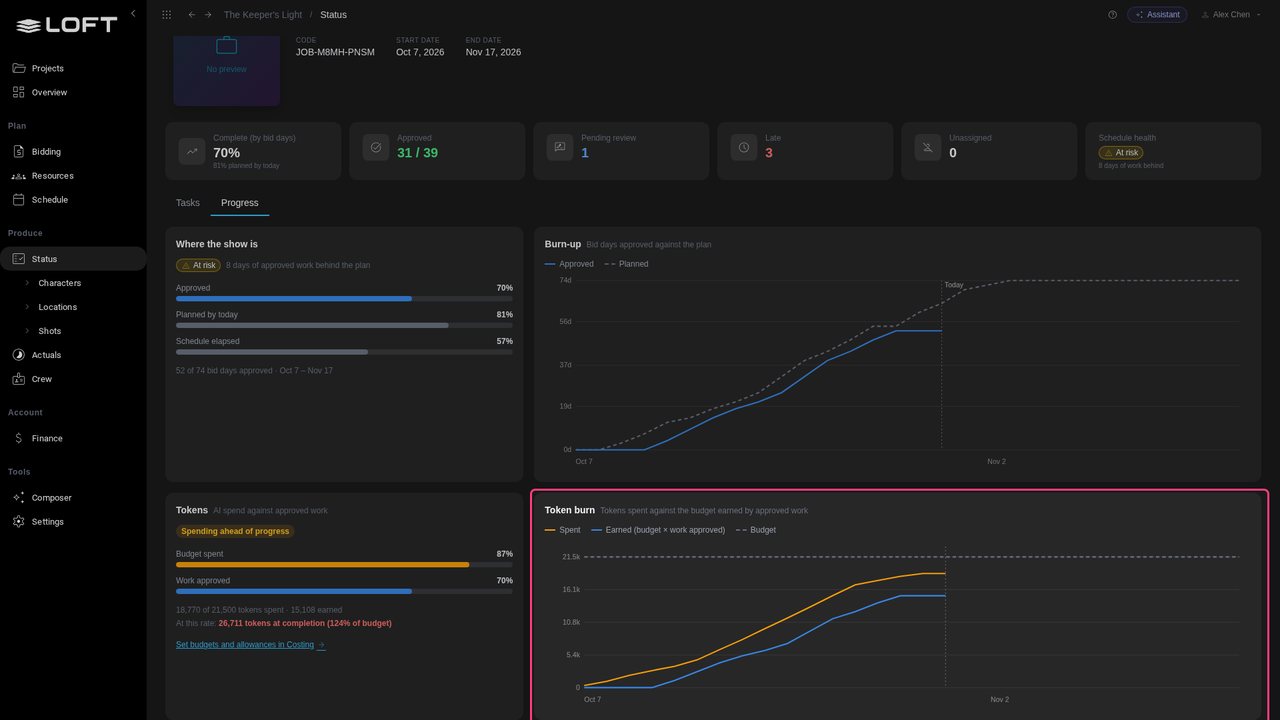
Task: Toggle the Planned legend in Burn-up
Action: 626,264
